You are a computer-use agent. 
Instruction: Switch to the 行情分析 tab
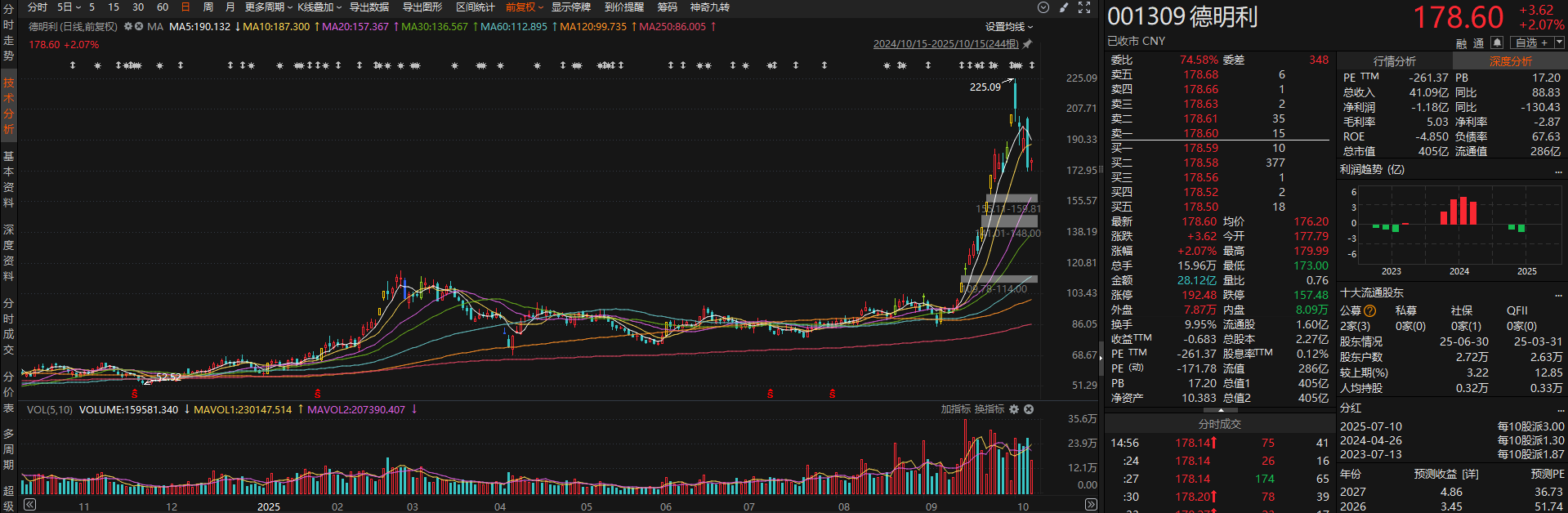click(x=1394, y=62)
